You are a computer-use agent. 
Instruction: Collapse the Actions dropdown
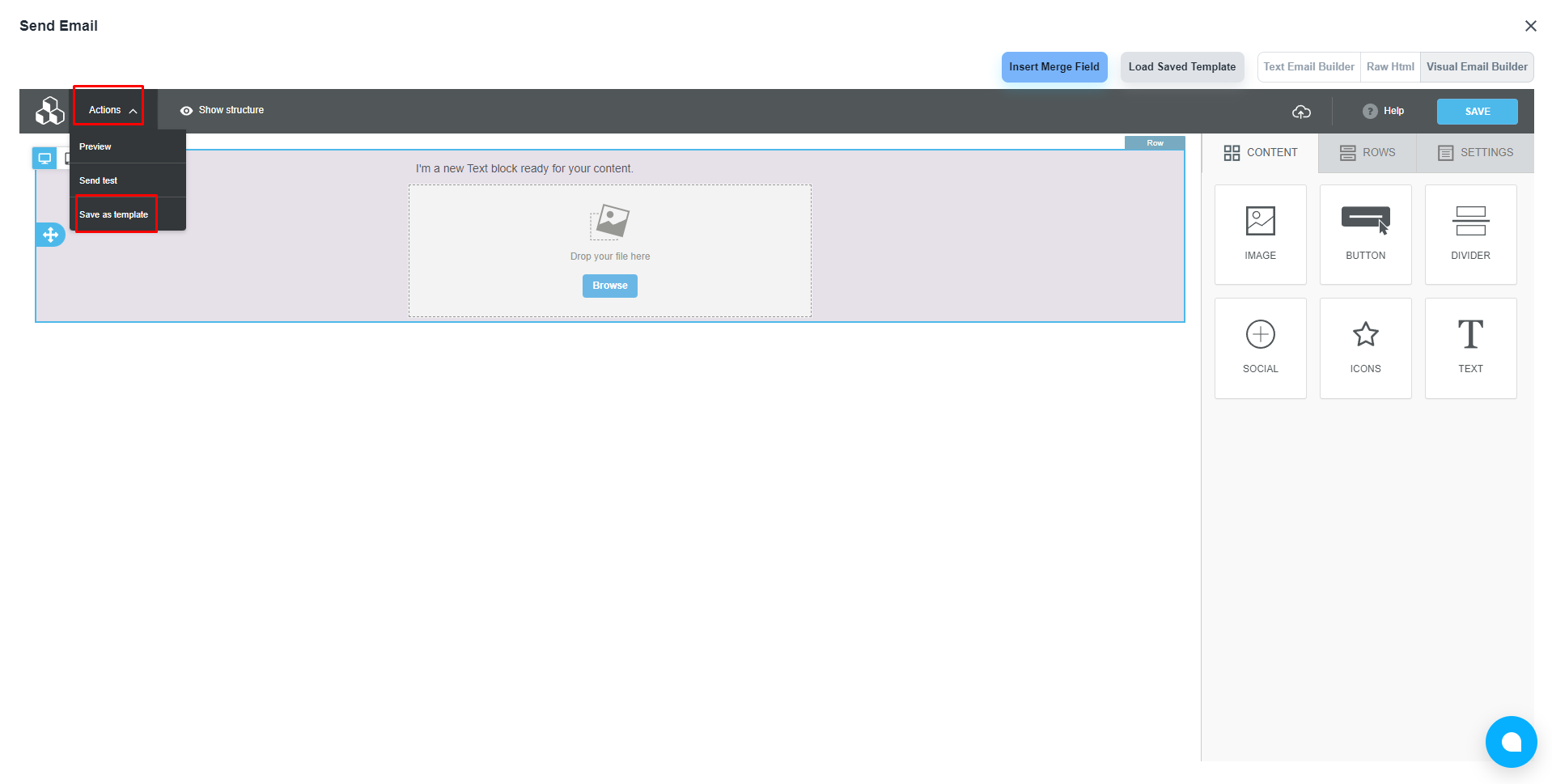[x=112, y=110]
